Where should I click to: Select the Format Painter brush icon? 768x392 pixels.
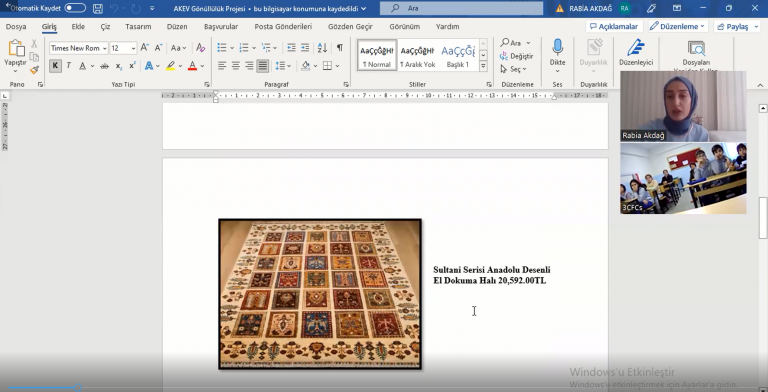pyautogui.click(x=34, y=70)
